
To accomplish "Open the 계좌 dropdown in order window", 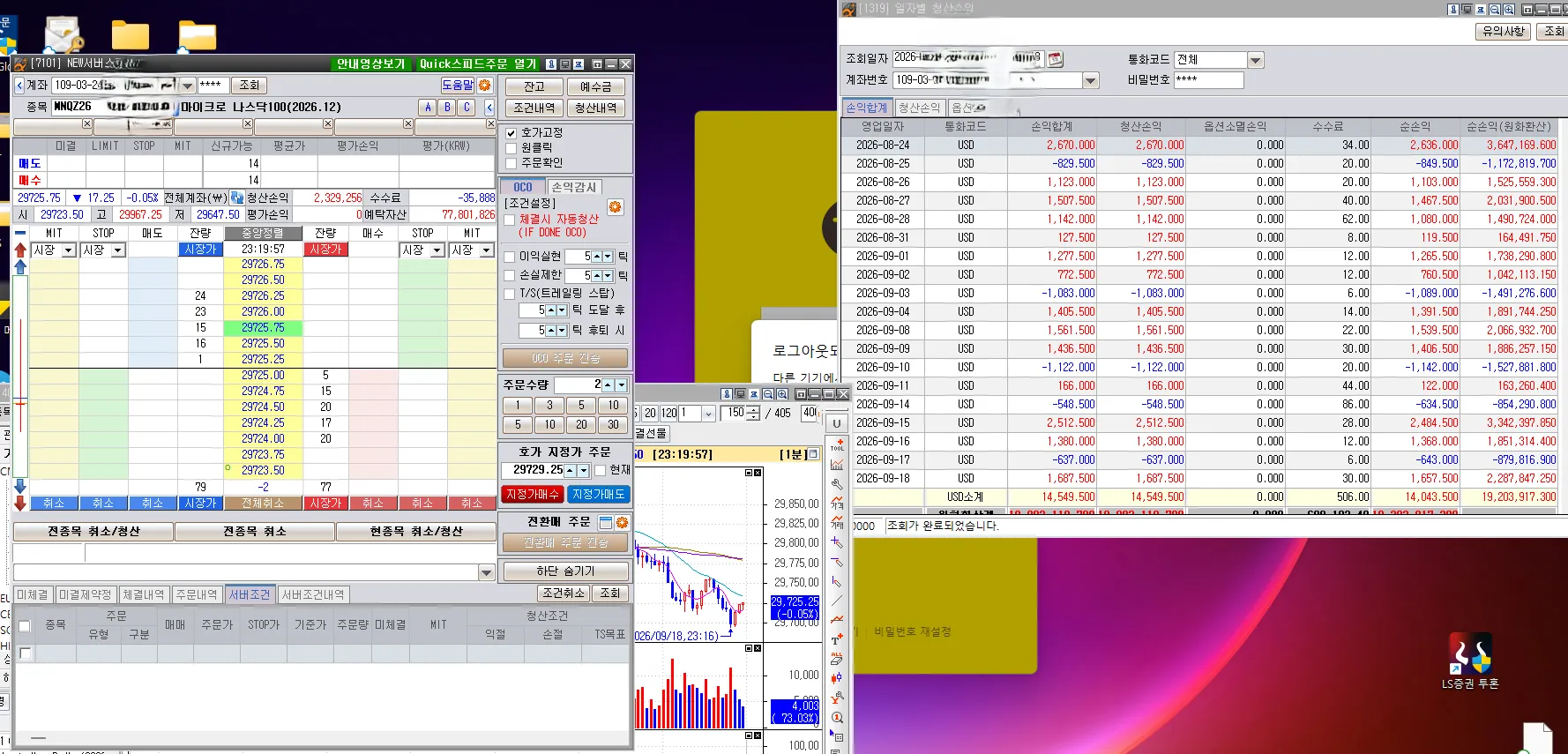I will (188, 86).
